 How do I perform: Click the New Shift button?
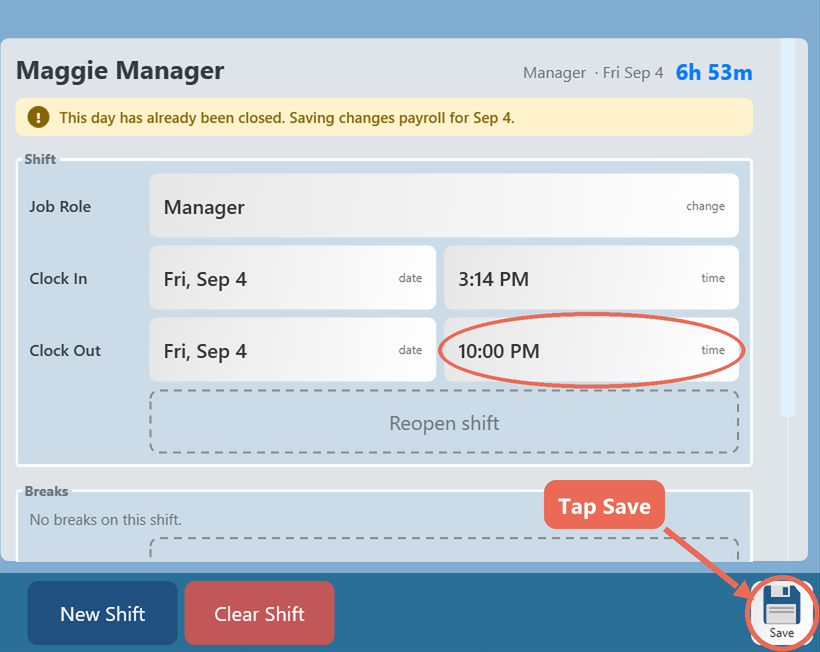click(102, 613)
